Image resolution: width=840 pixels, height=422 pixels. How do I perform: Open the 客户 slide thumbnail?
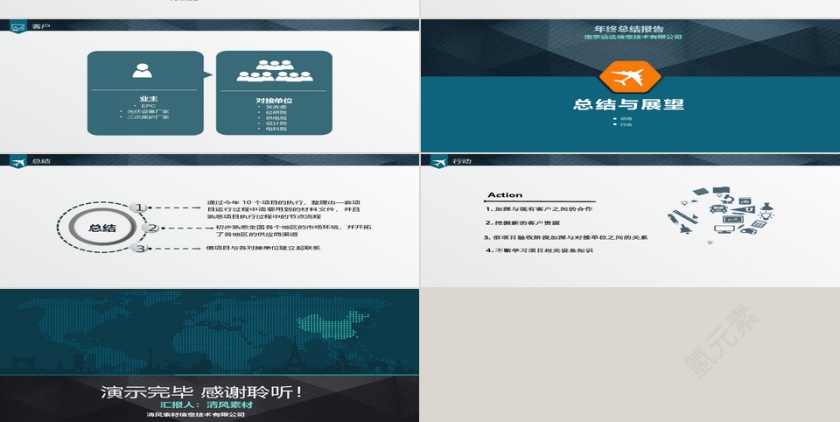click(x=209, y=86)
